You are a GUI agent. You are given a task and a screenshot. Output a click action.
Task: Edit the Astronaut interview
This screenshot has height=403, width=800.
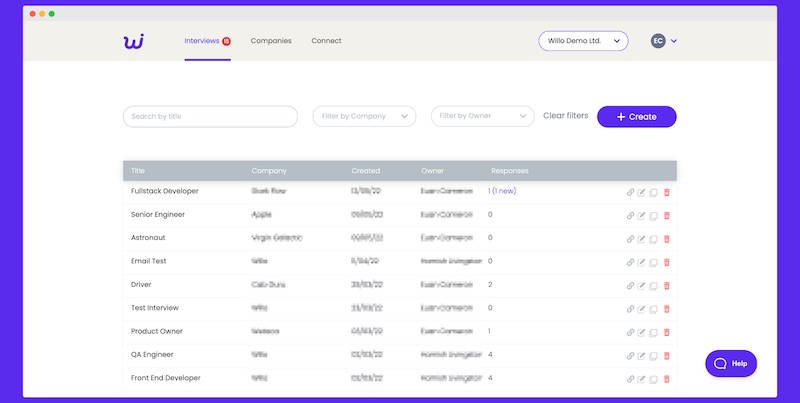point(641,239)
